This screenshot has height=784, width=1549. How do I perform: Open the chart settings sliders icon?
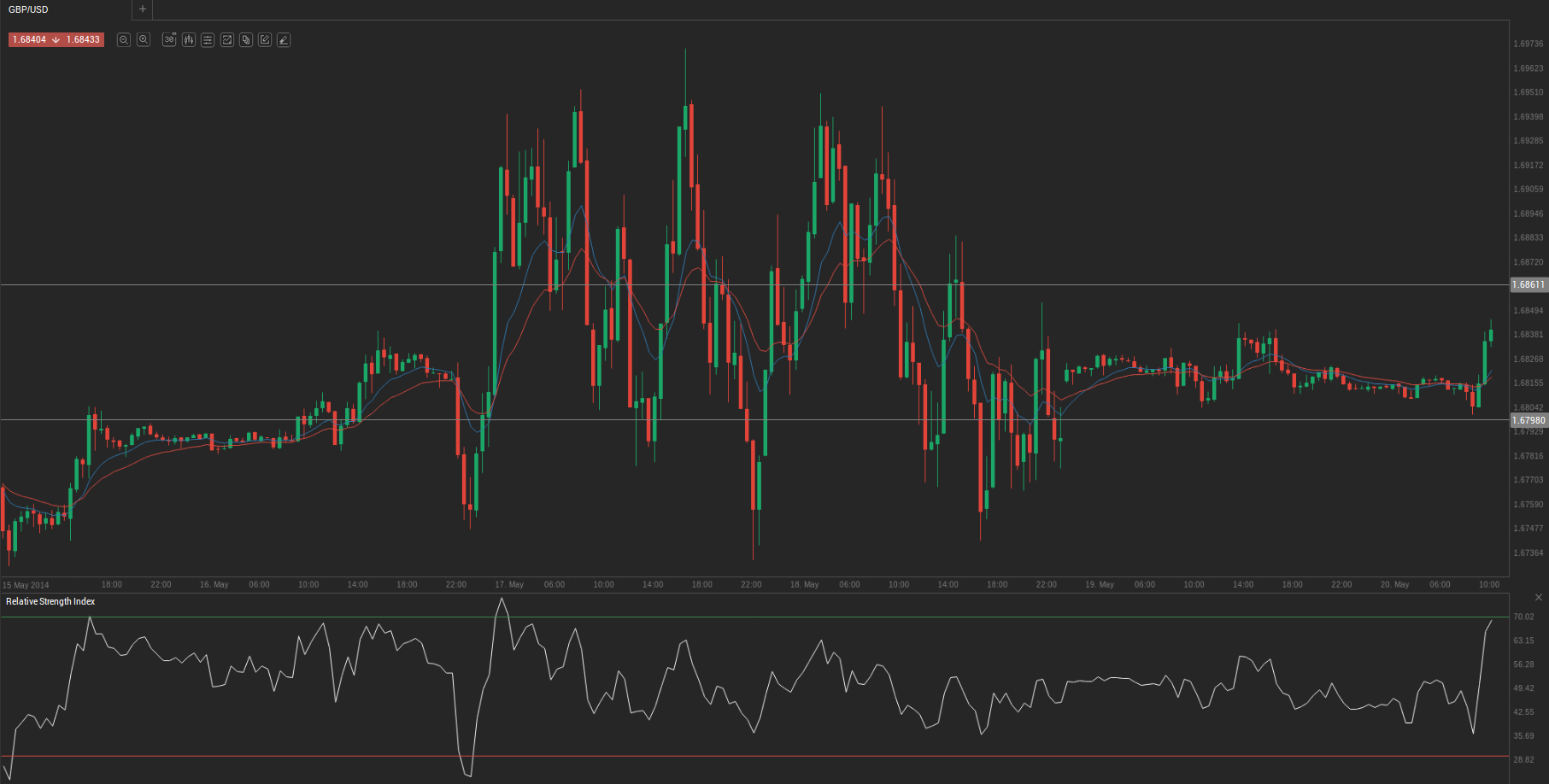coord(208,40)
